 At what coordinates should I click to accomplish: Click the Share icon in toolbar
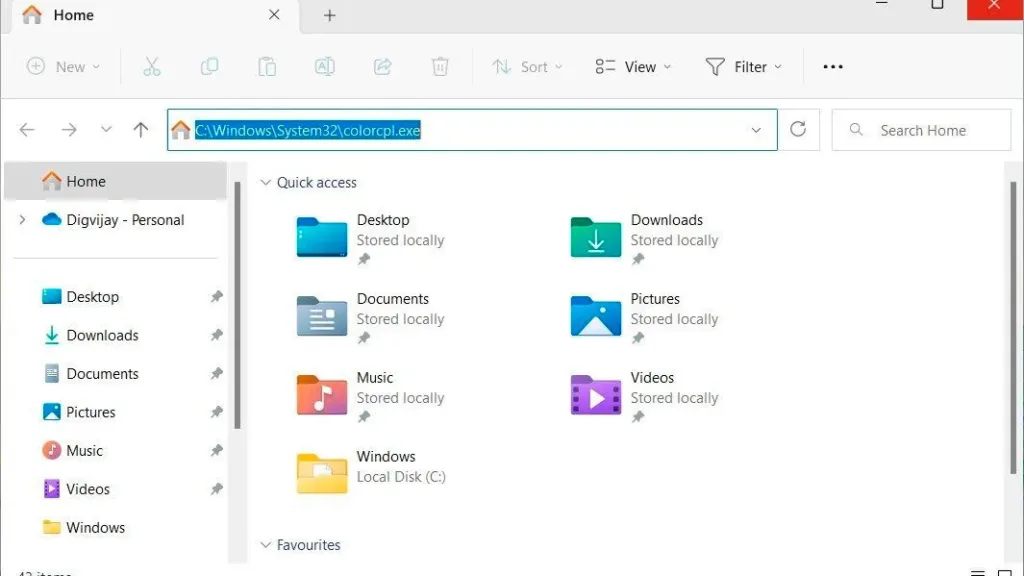382,67
